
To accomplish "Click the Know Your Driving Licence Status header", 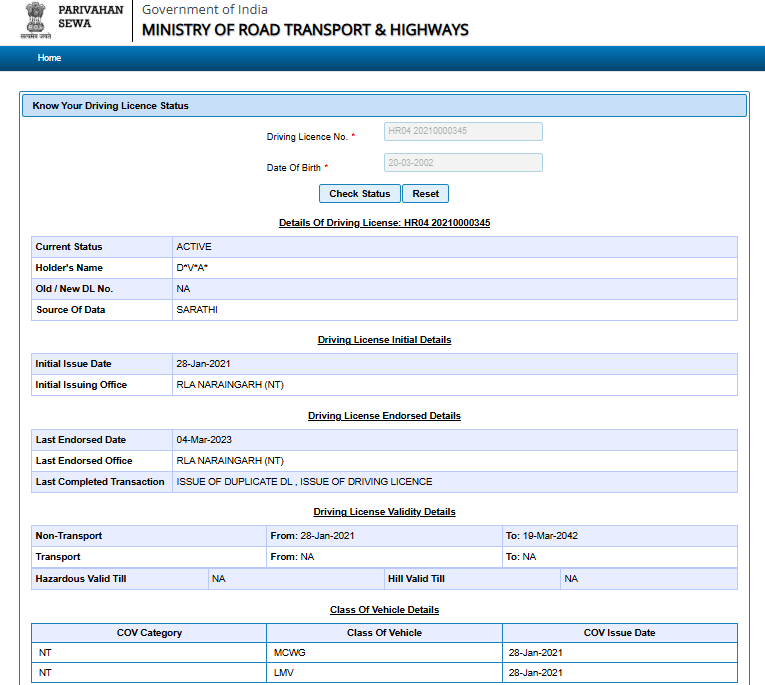I will click(111, 105).
